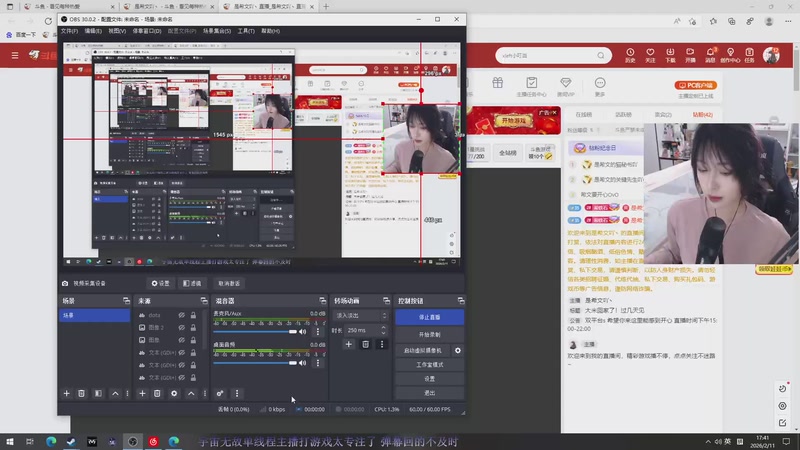Toggle visibility eye for 图像 2 source
800x450 pixels.
(182, 328)
